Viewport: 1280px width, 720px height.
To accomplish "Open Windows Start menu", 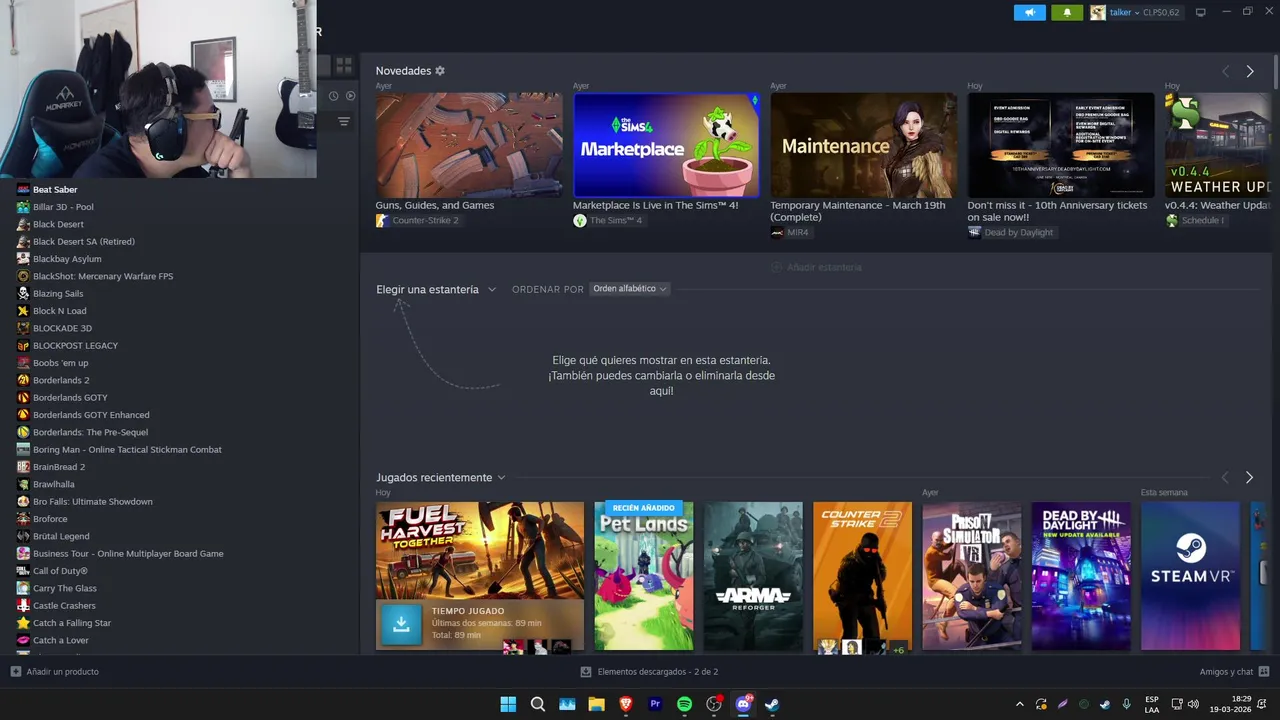I will point(508,704).
